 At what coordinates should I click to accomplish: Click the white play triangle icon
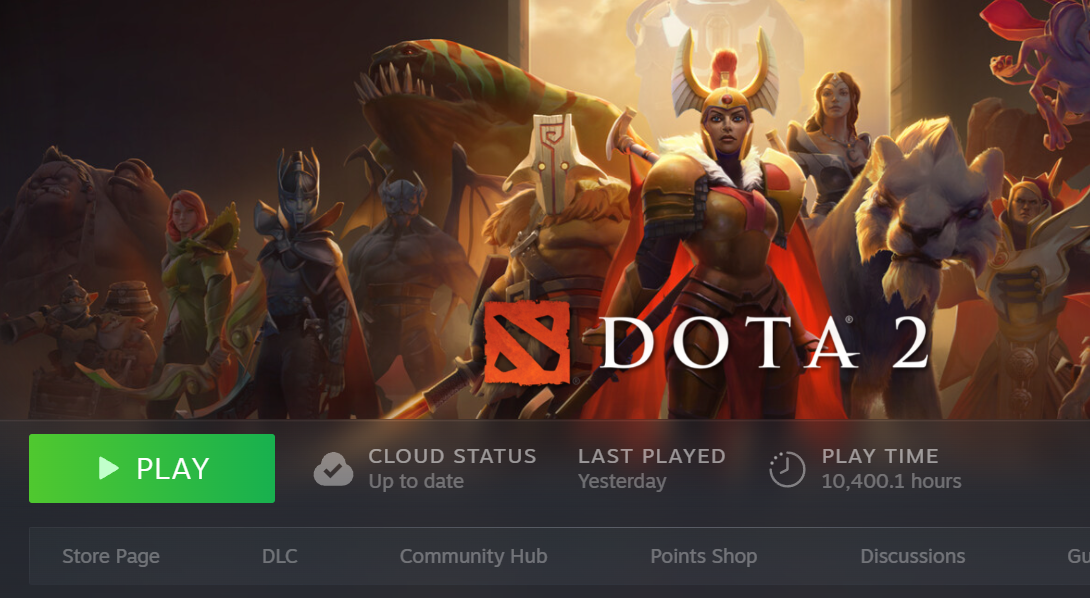click(x=108, y=468)
